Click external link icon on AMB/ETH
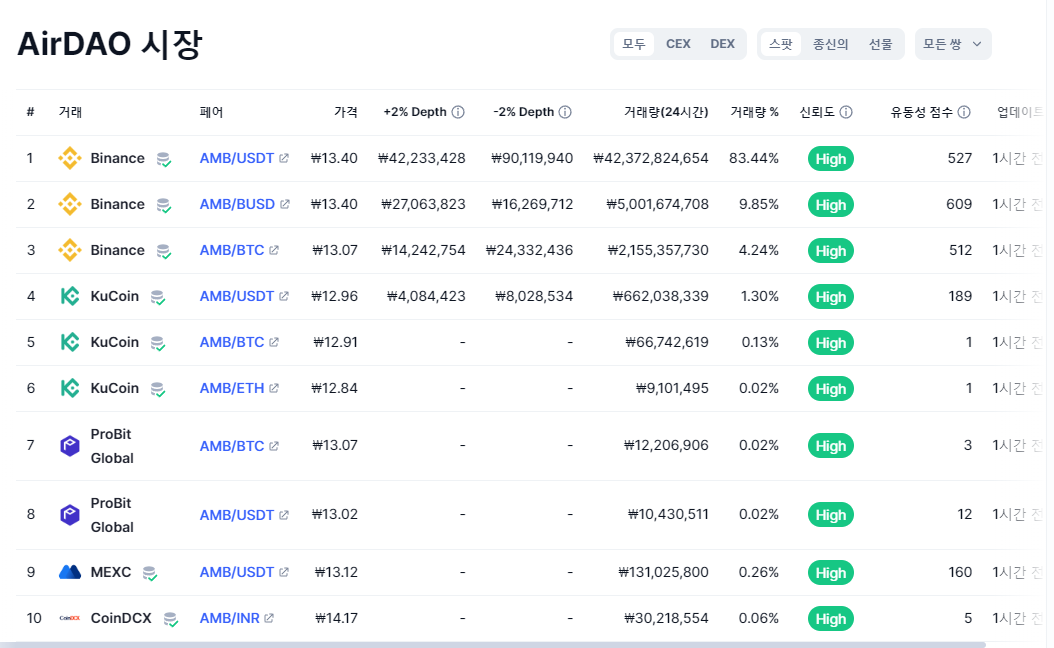This screenshot has width=1054, height=648. (x=274, y=388)
